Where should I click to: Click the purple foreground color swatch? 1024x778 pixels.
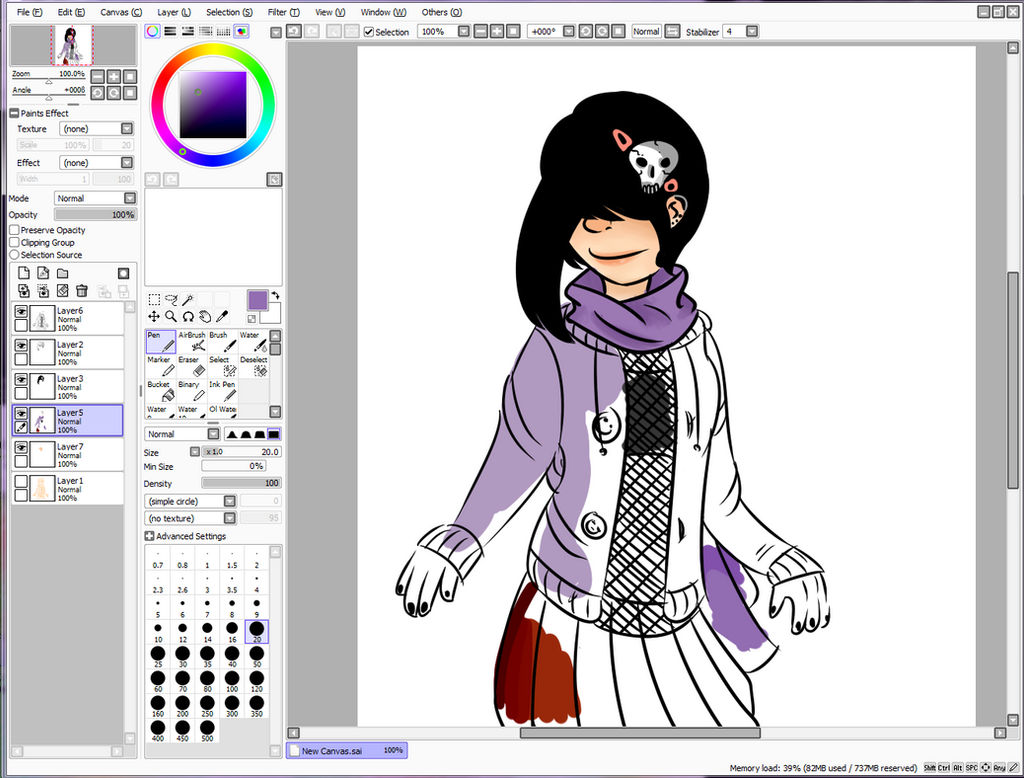pos(257,300)
